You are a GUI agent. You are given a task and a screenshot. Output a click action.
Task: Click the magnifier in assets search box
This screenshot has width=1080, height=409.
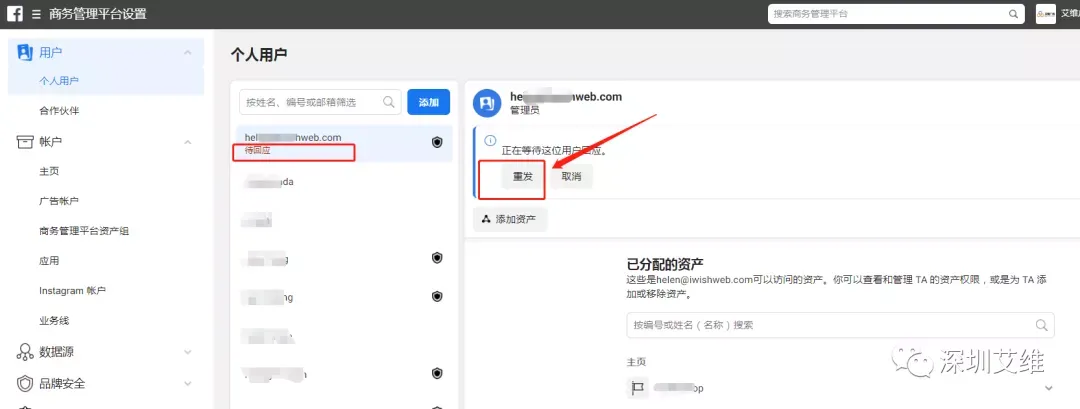1041,325
